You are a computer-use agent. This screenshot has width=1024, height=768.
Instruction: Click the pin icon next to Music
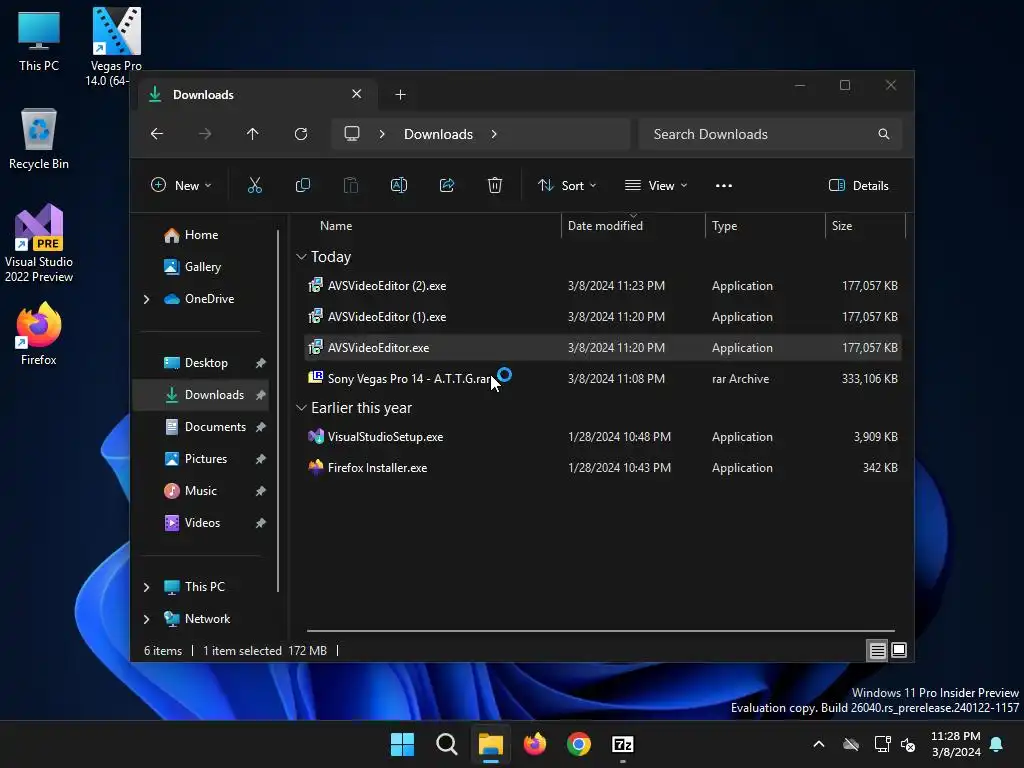[x=261, y=491]
